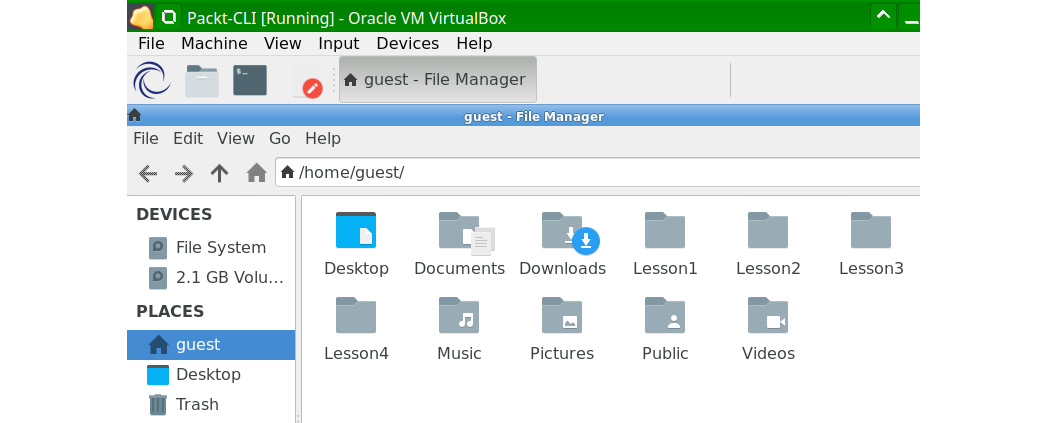Image resolution: width=1048 pixels, height=423 pixels.
Task: Select the Pictures folder icon
Action: 562,317
